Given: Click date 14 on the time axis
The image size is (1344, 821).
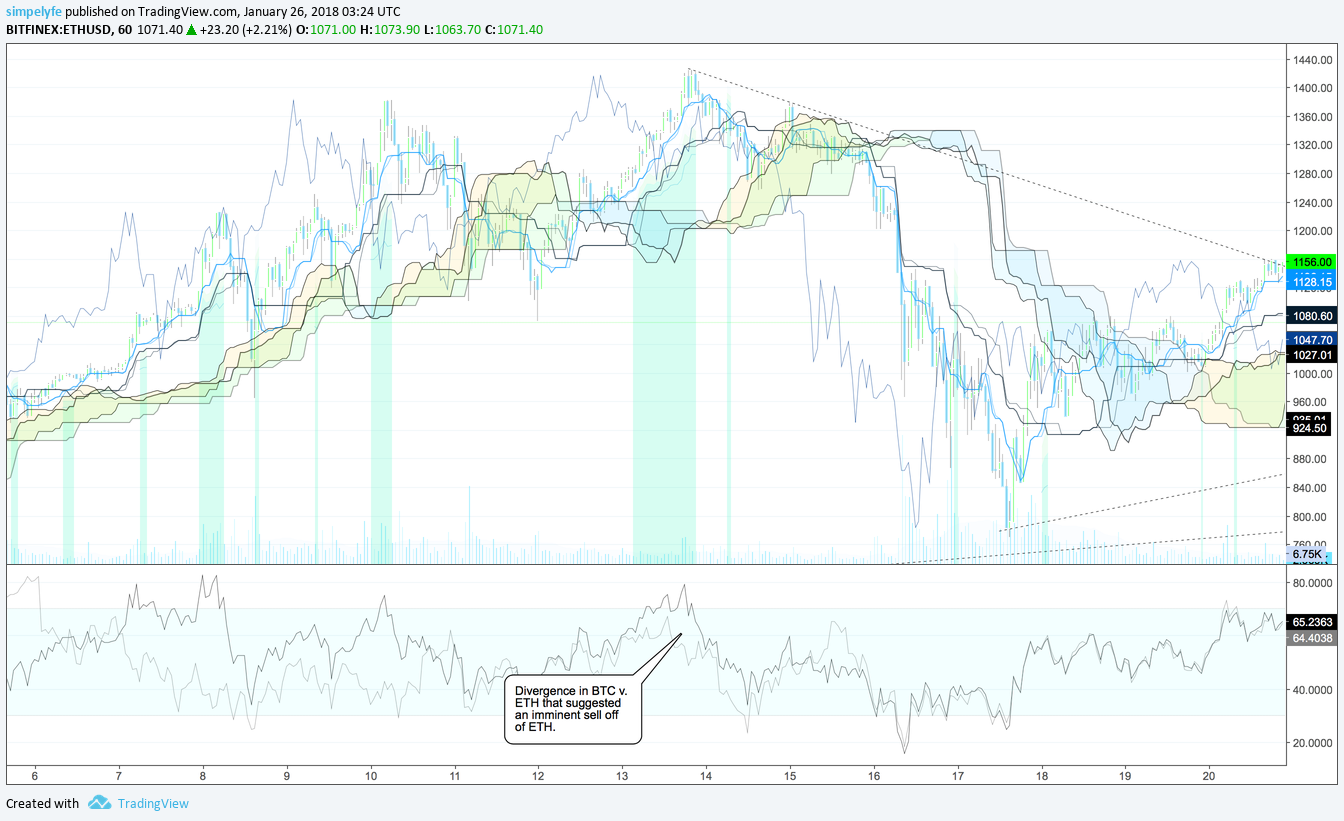Looking at the screenshot, I should 706,776.
